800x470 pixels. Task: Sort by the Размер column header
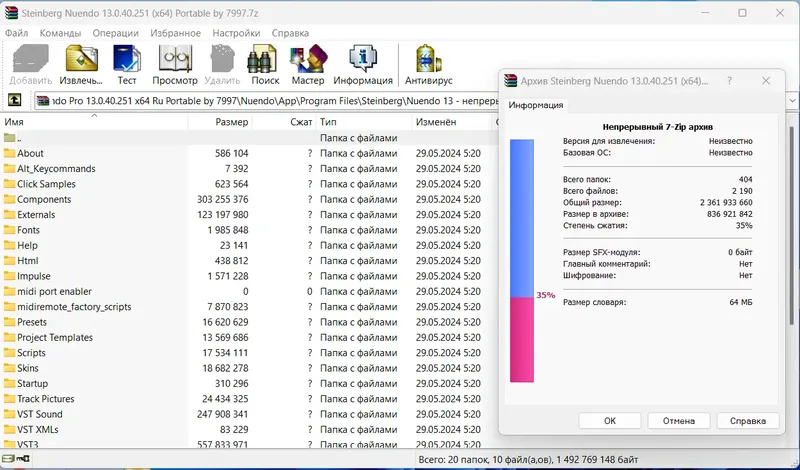click(220, 122)
